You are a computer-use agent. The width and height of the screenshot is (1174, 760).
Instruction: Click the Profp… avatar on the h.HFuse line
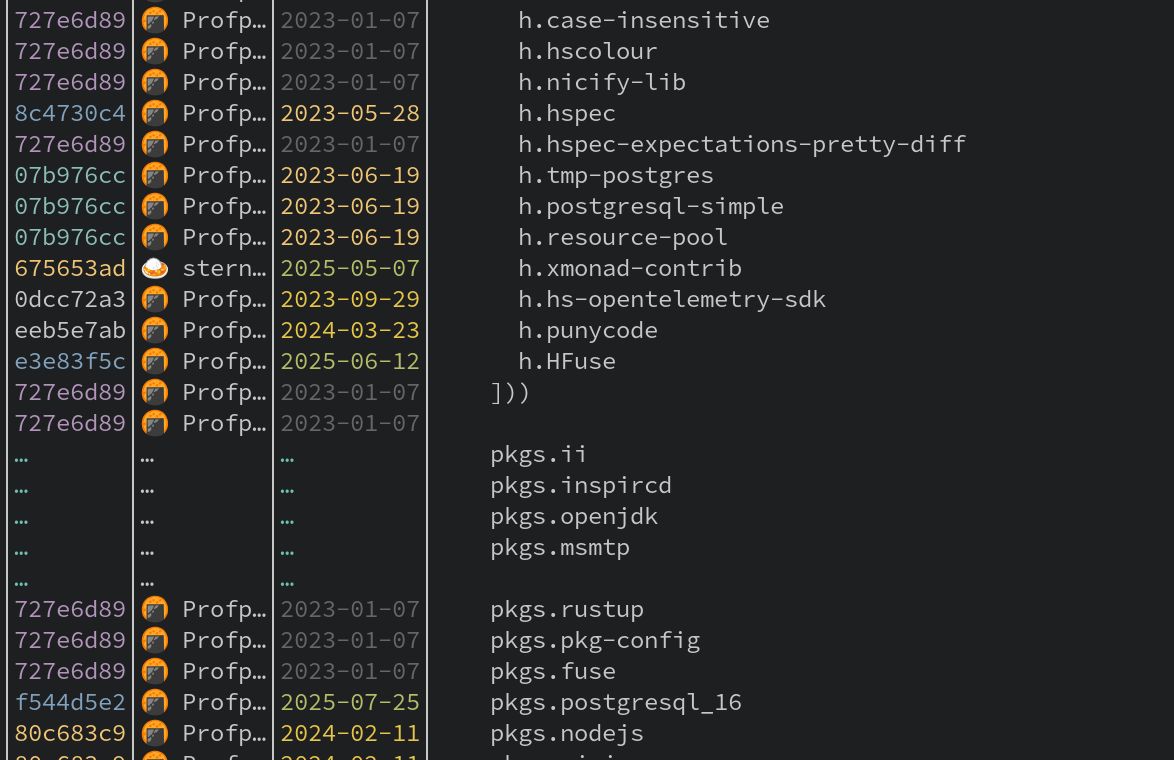click(x=155, y=361)
